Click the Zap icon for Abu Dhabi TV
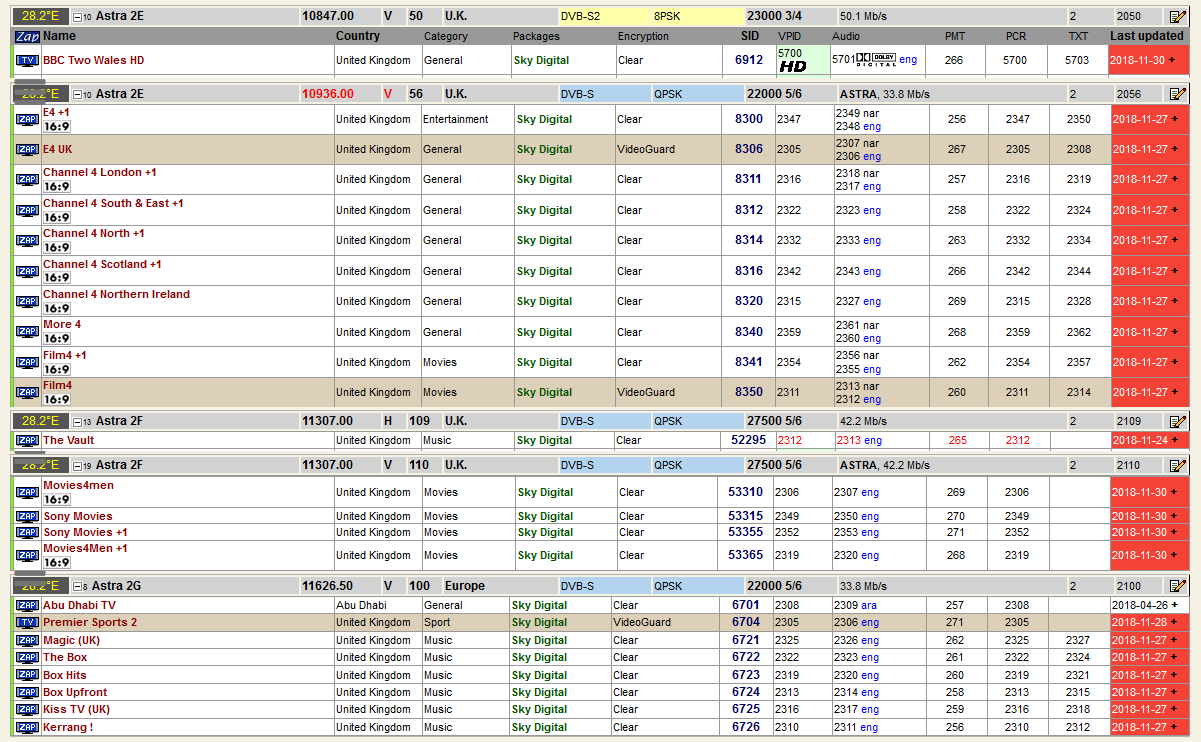This screenshot has height=742, width=1201. pyautogui.click(x=27, y=605)
